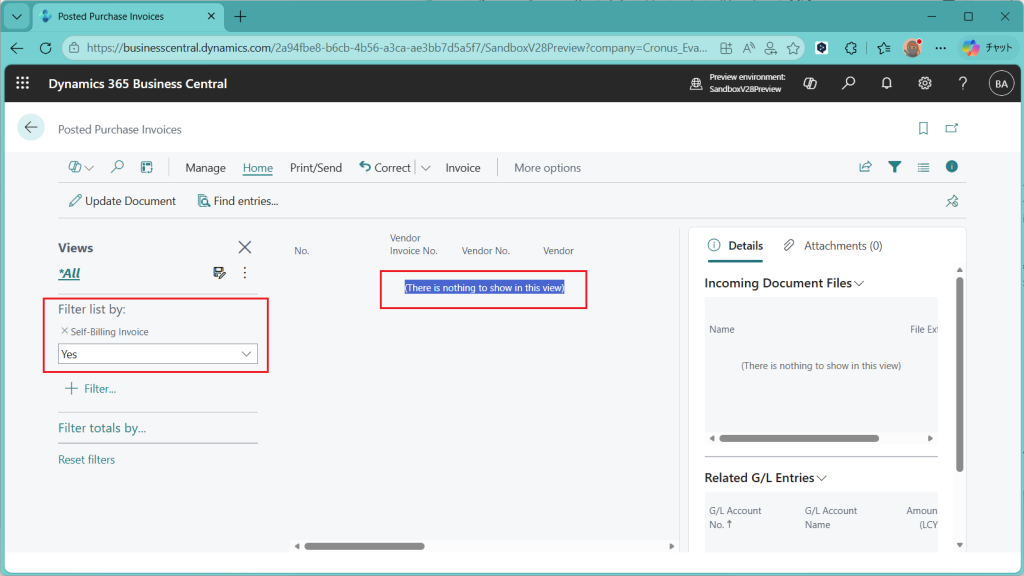Screen dimensions: 1024x576
Task: Expand the Related G/L Entries chevron
Action: (x=822, y=478)
